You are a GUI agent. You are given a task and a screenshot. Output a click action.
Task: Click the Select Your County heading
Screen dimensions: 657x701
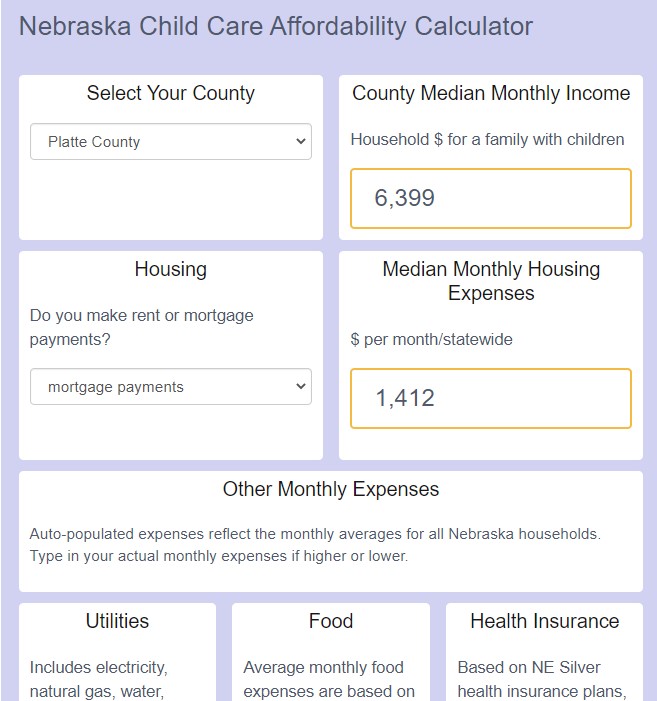tap(171, 93)
